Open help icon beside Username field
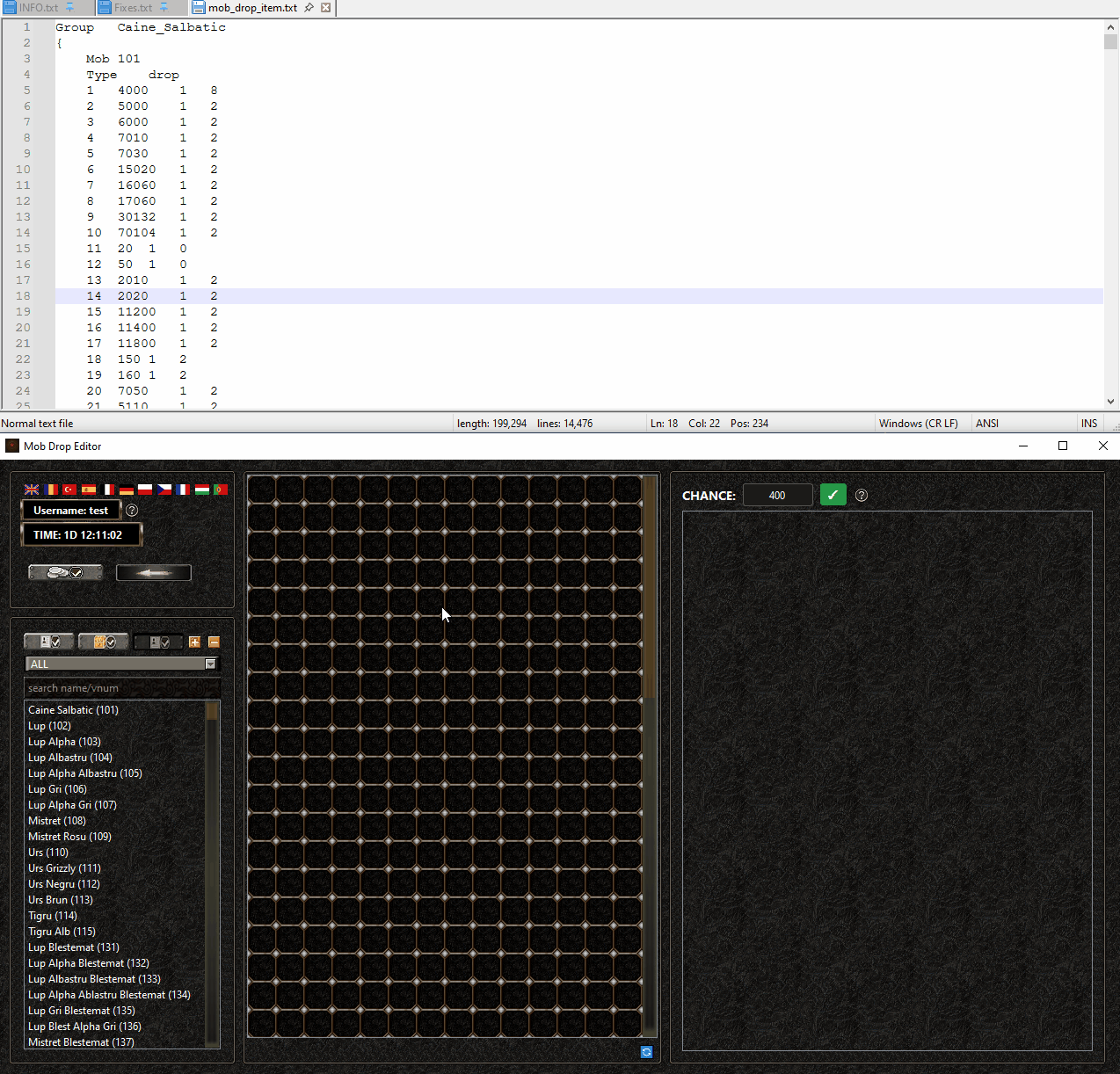The width and height of the screenshot is (1120, 1074). click(132, 511)
